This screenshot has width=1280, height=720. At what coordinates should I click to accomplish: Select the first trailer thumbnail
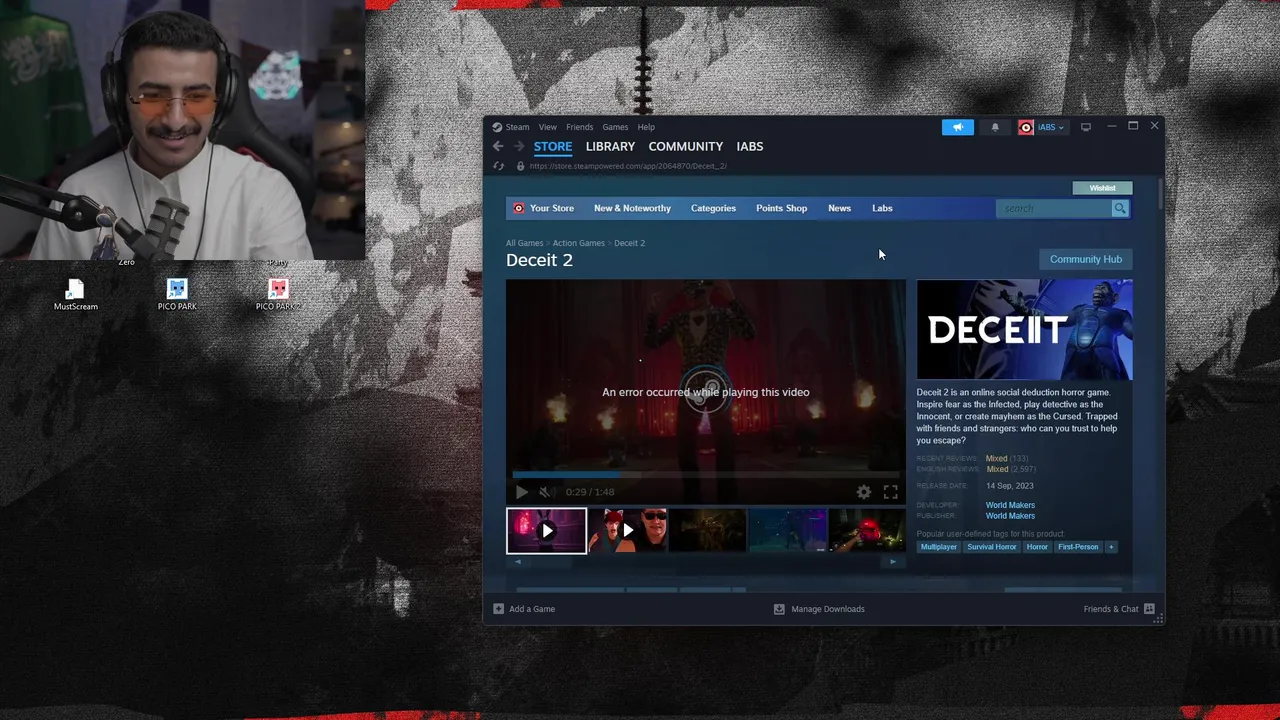click(546, 531)
